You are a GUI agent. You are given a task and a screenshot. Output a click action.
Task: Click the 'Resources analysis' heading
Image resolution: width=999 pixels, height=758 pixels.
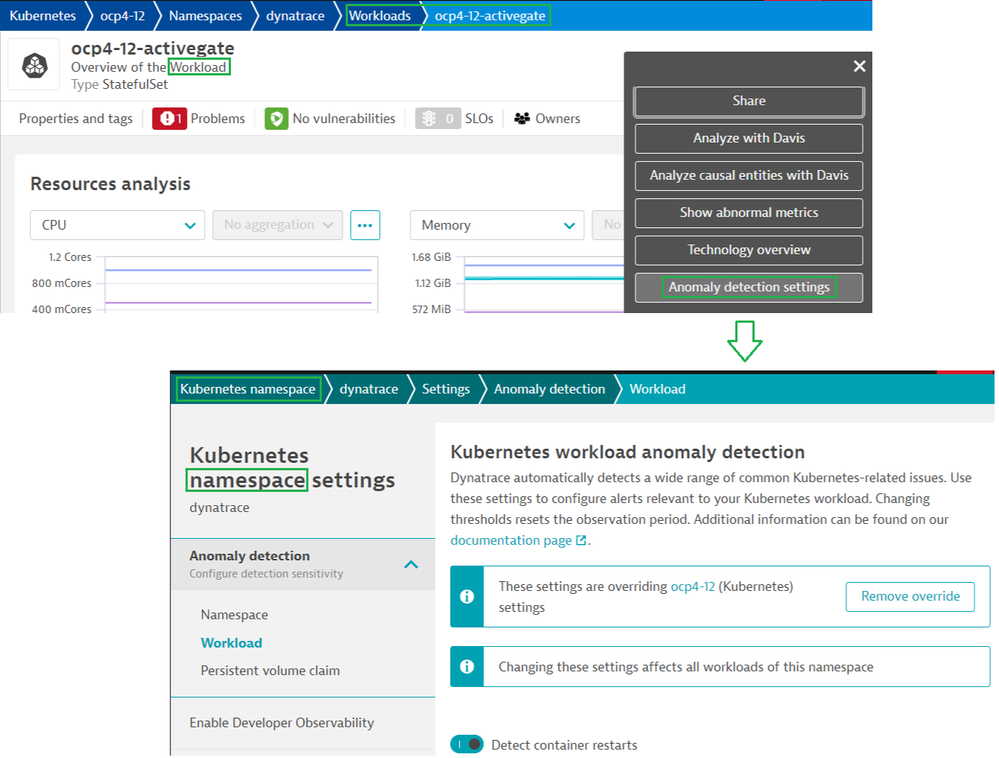click(x=110, y=184)
